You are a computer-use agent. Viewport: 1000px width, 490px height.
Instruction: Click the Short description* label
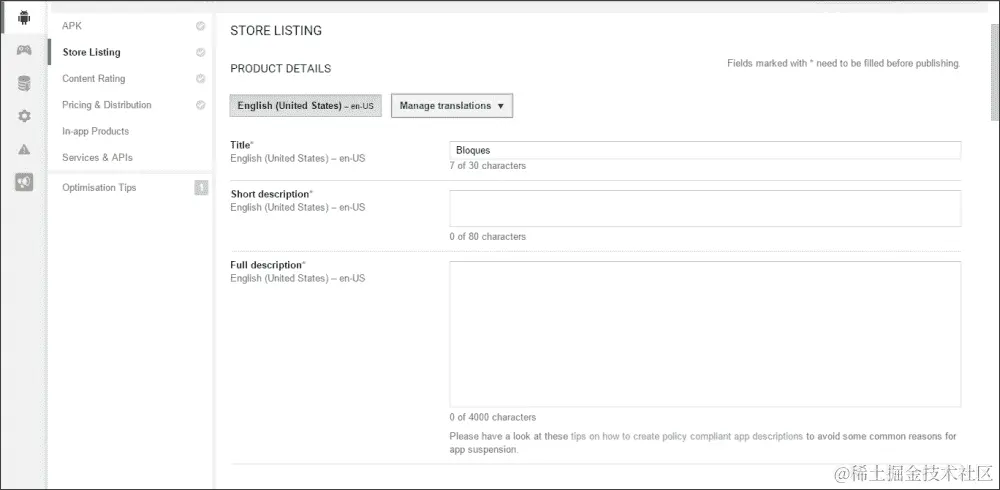pos(272,194)
